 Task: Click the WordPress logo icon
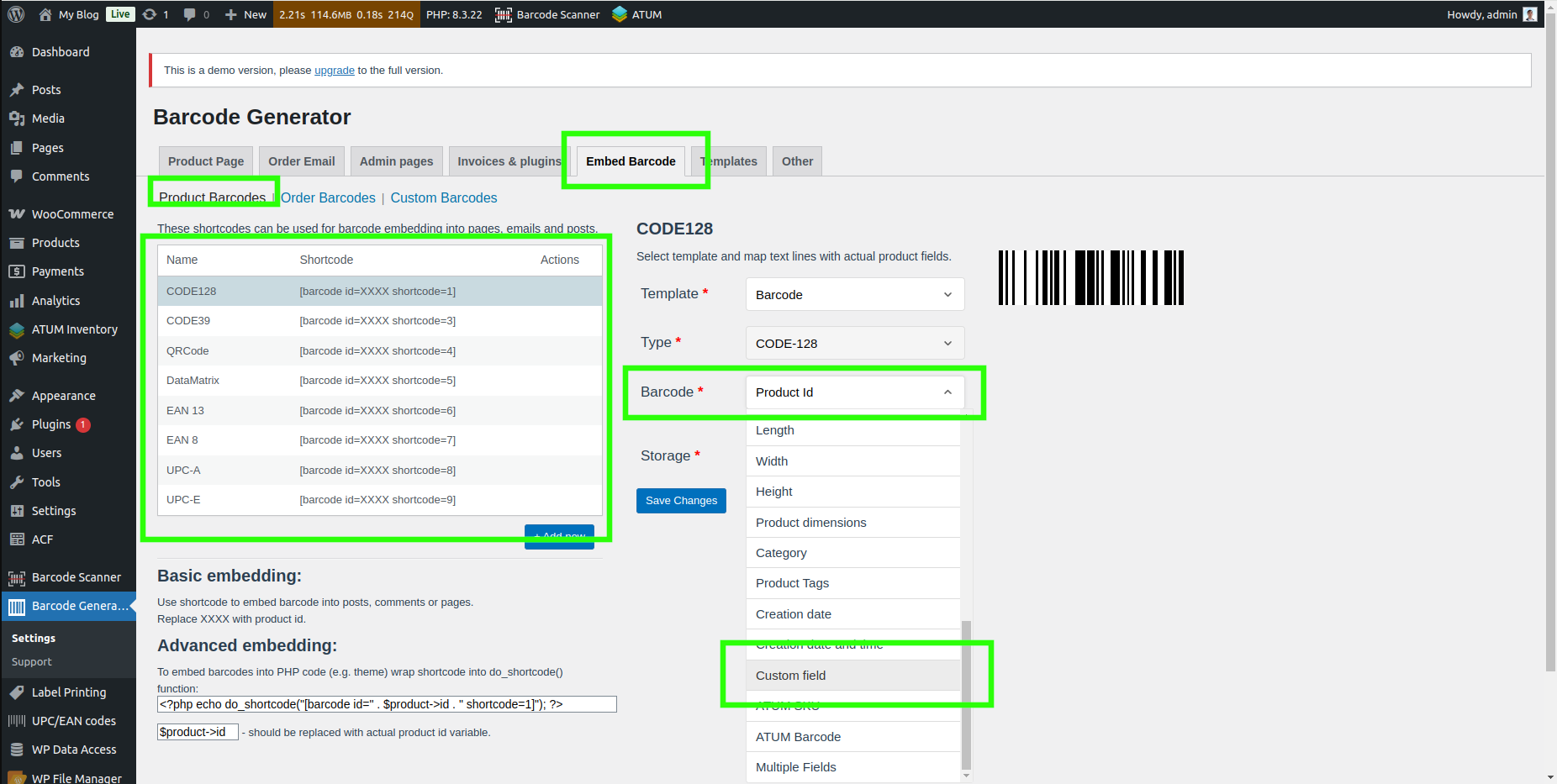(16, 14)
